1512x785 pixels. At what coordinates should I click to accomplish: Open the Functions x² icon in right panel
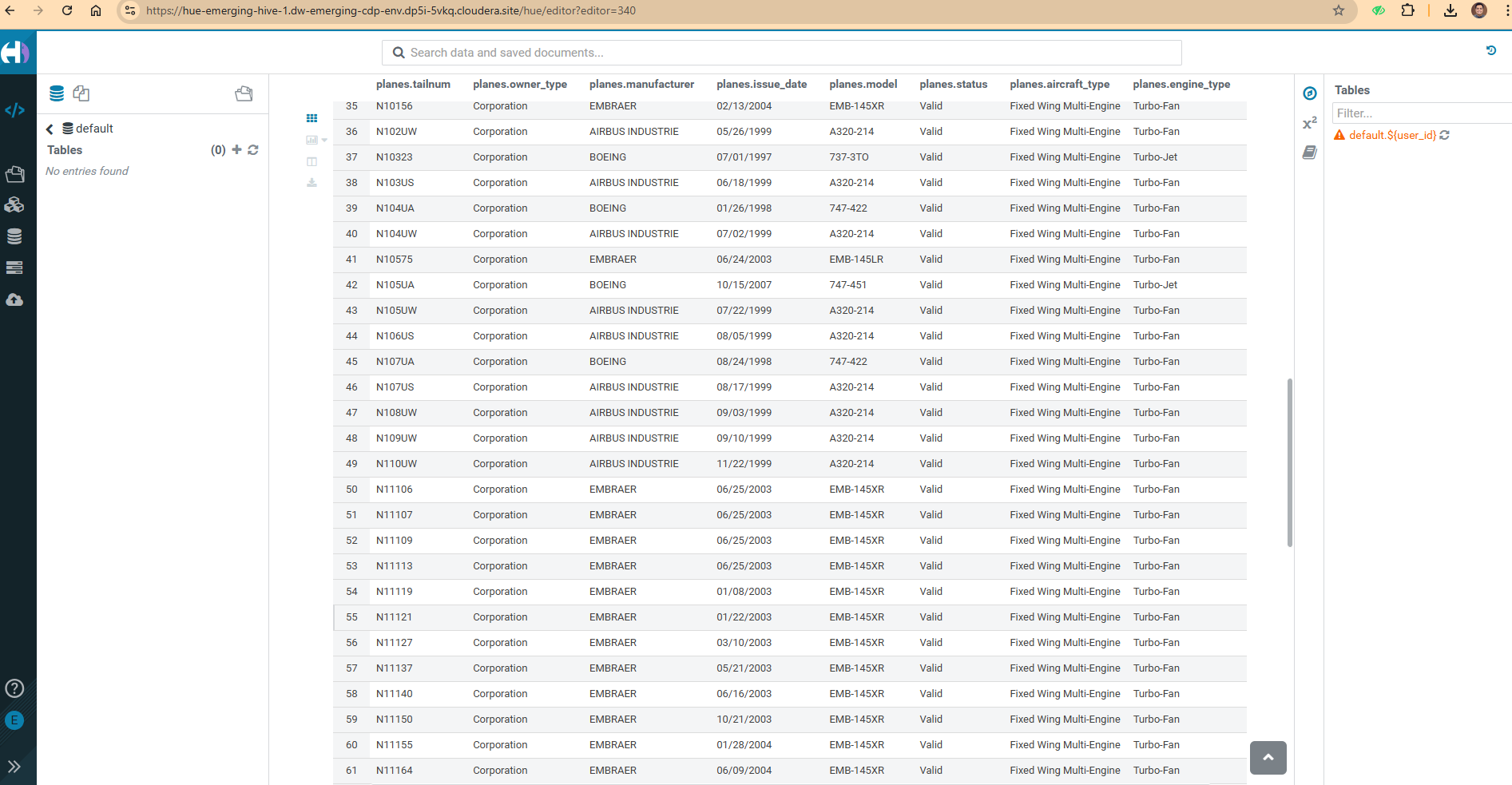pos(1309,123)
